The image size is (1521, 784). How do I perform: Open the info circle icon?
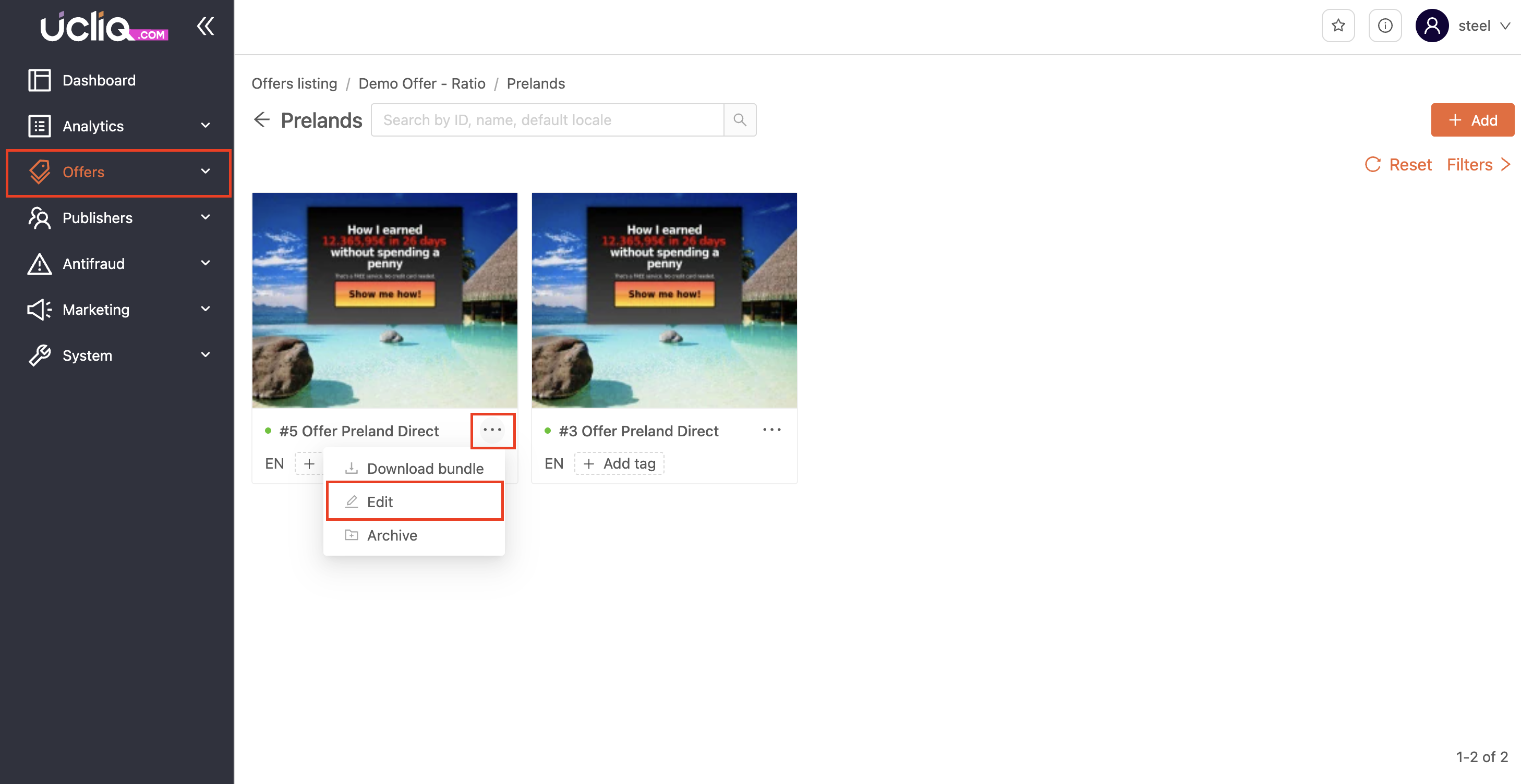point(1385,26)
